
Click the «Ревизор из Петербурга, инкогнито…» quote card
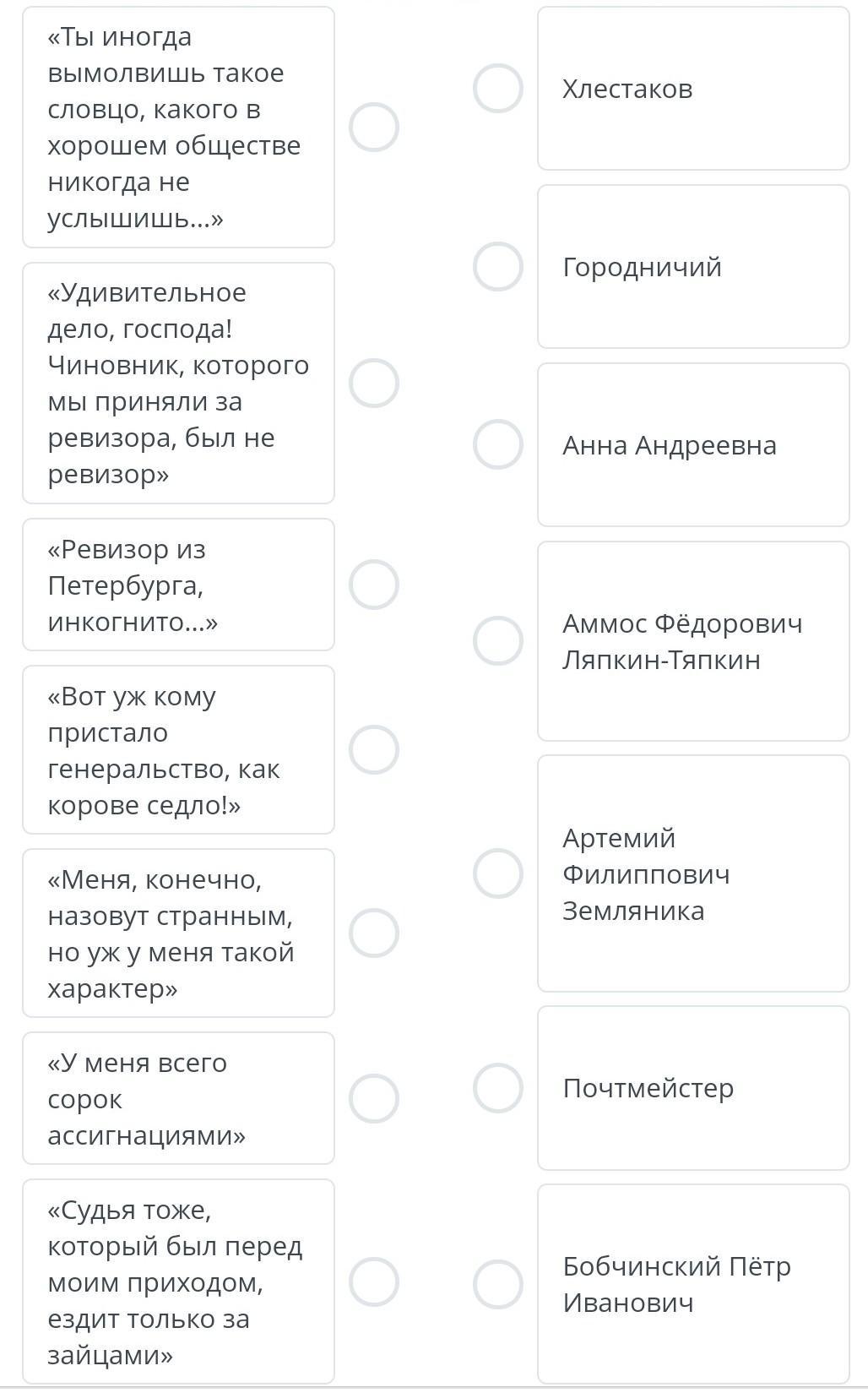[x=178, y=585]
